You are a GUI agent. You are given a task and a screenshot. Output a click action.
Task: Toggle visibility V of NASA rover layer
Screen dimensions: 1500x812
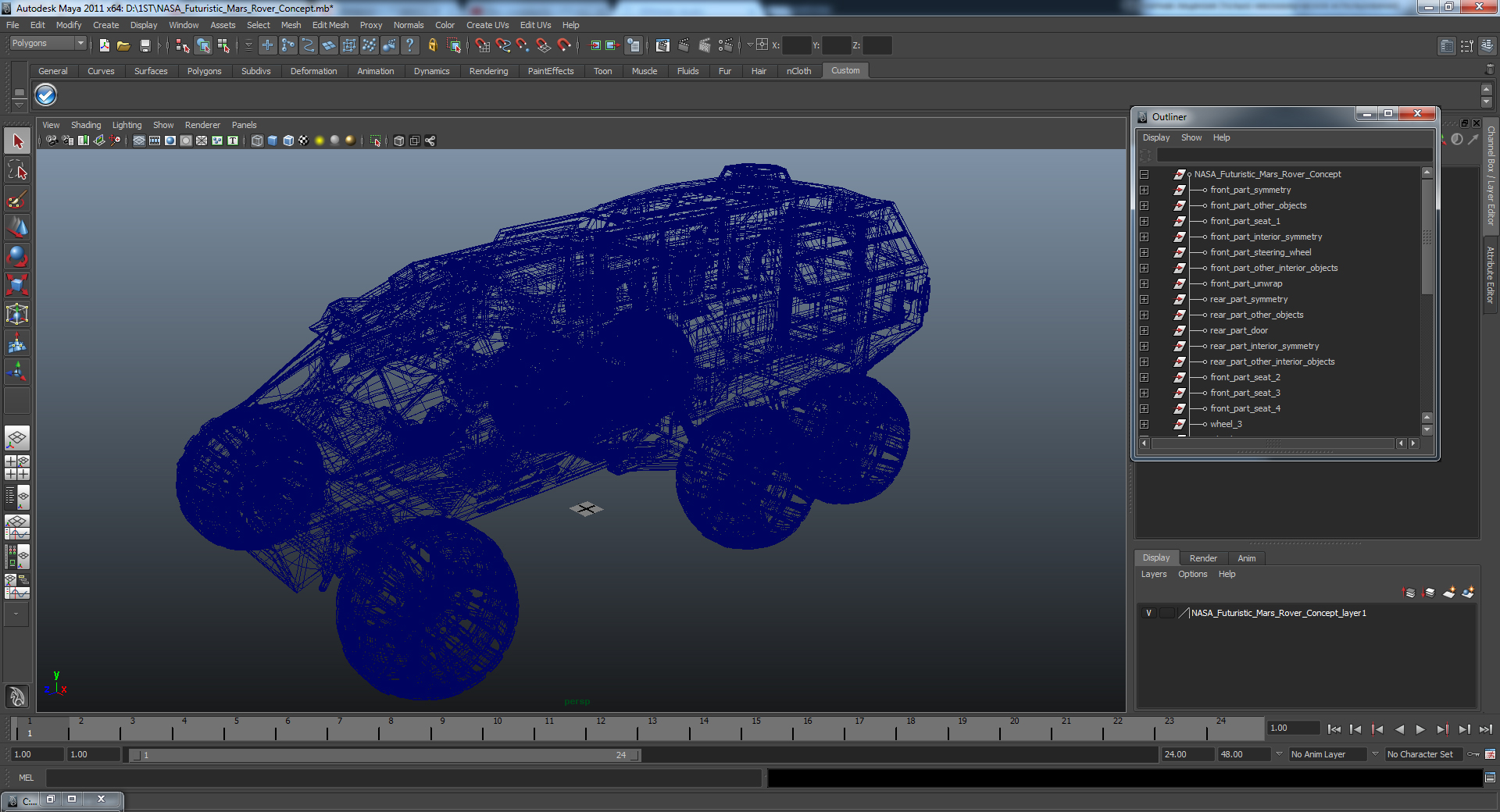[1148, 613]
